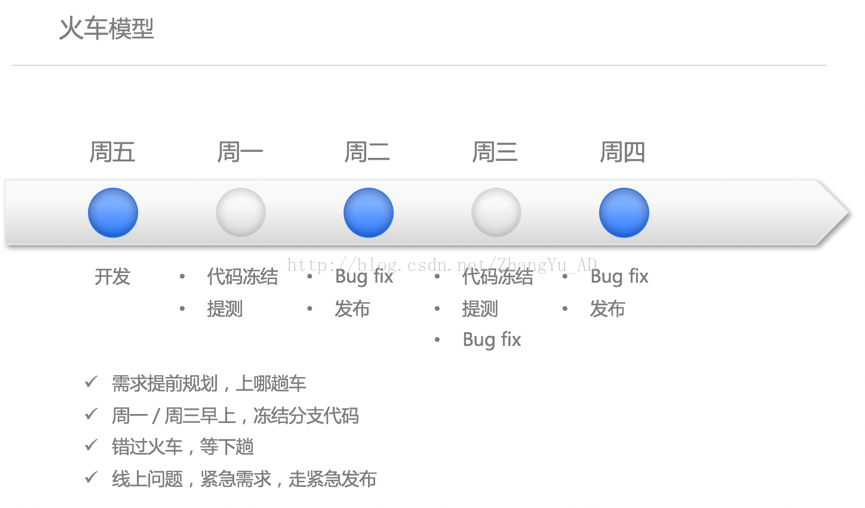
Task: Select the gray circle under 周三
Action: [496, 212]
